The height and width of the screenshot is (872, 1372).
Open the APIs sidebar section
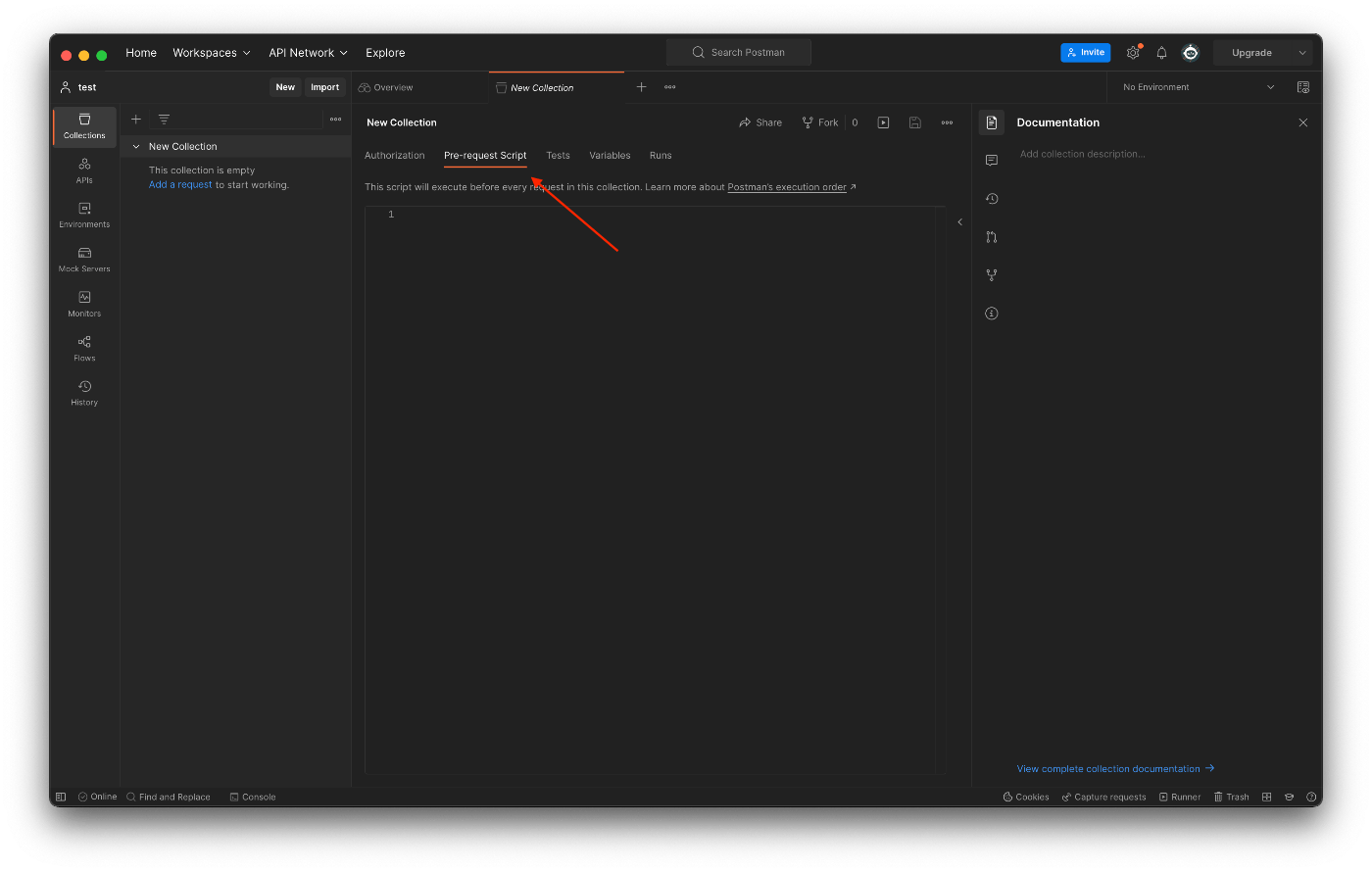tap(84, 170)
